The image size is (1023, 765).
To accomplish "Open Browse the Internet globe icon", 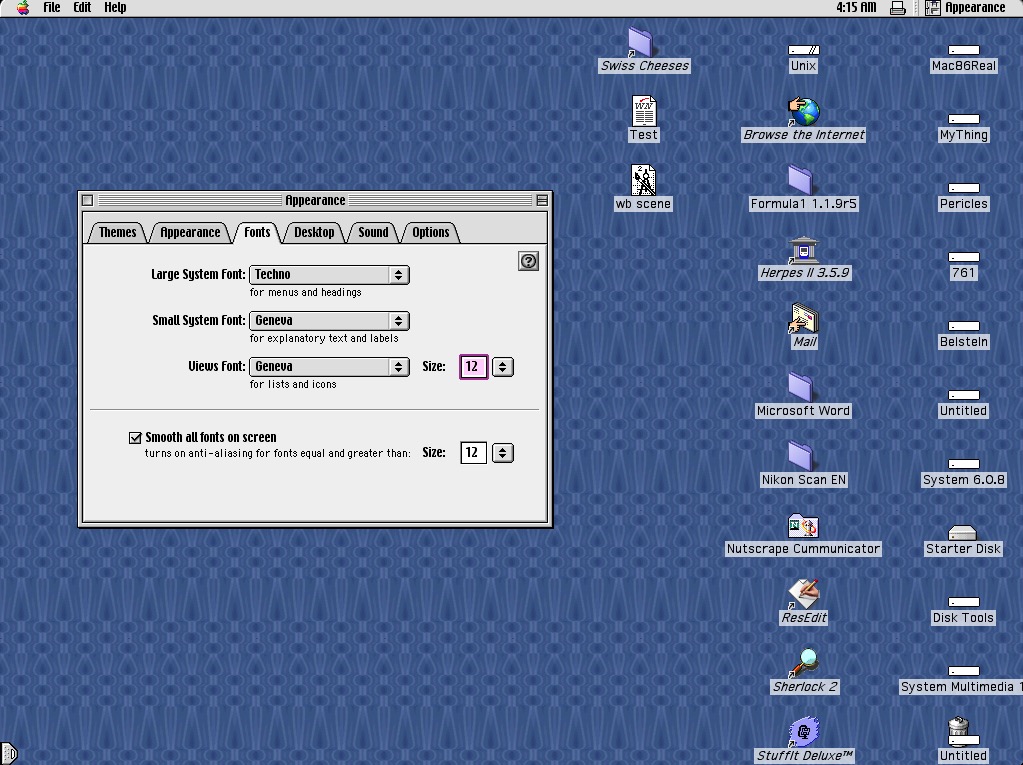I will point(804,111).
